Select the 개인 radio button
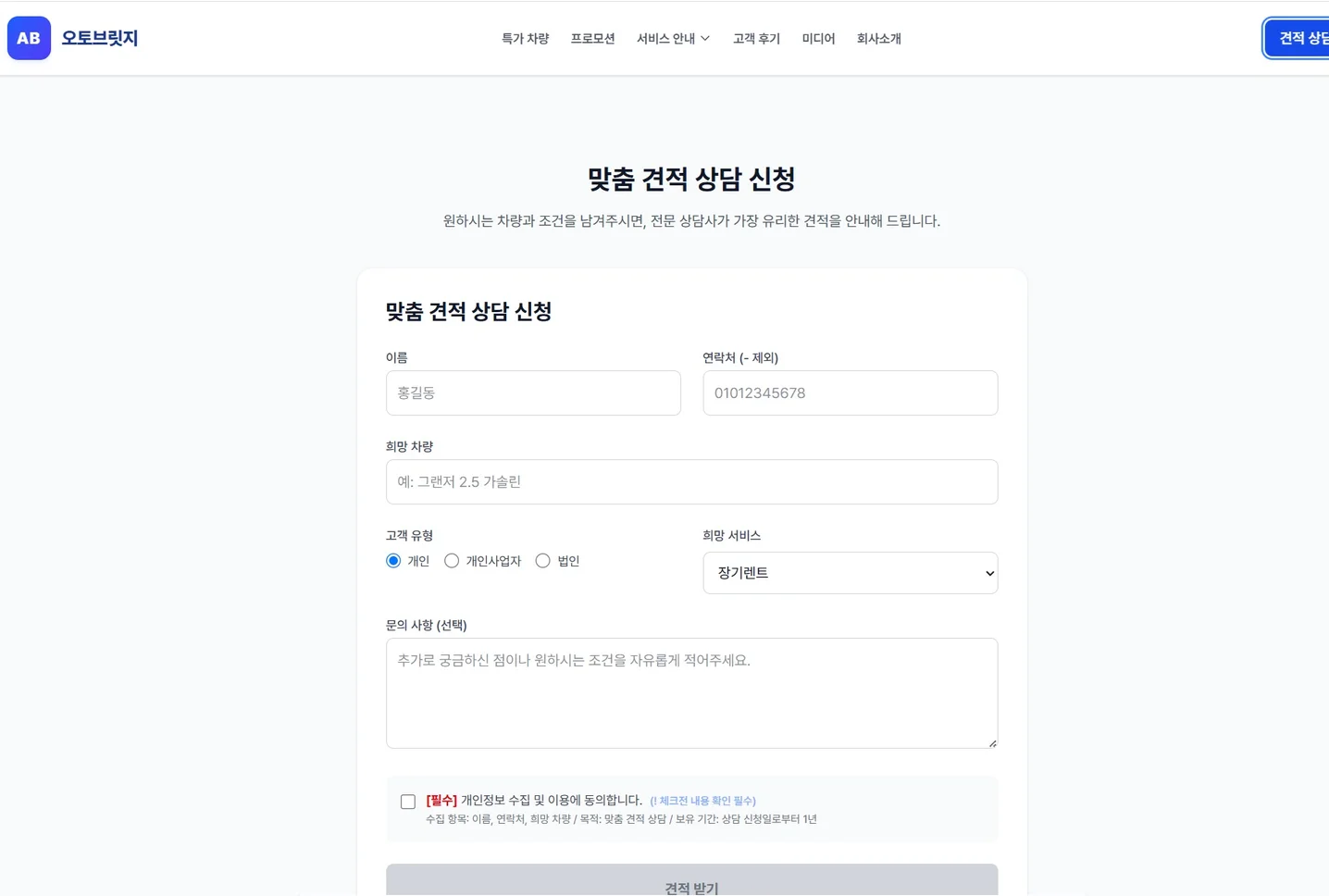This screenshot has width=1329, height=896. tap(393, 561)
